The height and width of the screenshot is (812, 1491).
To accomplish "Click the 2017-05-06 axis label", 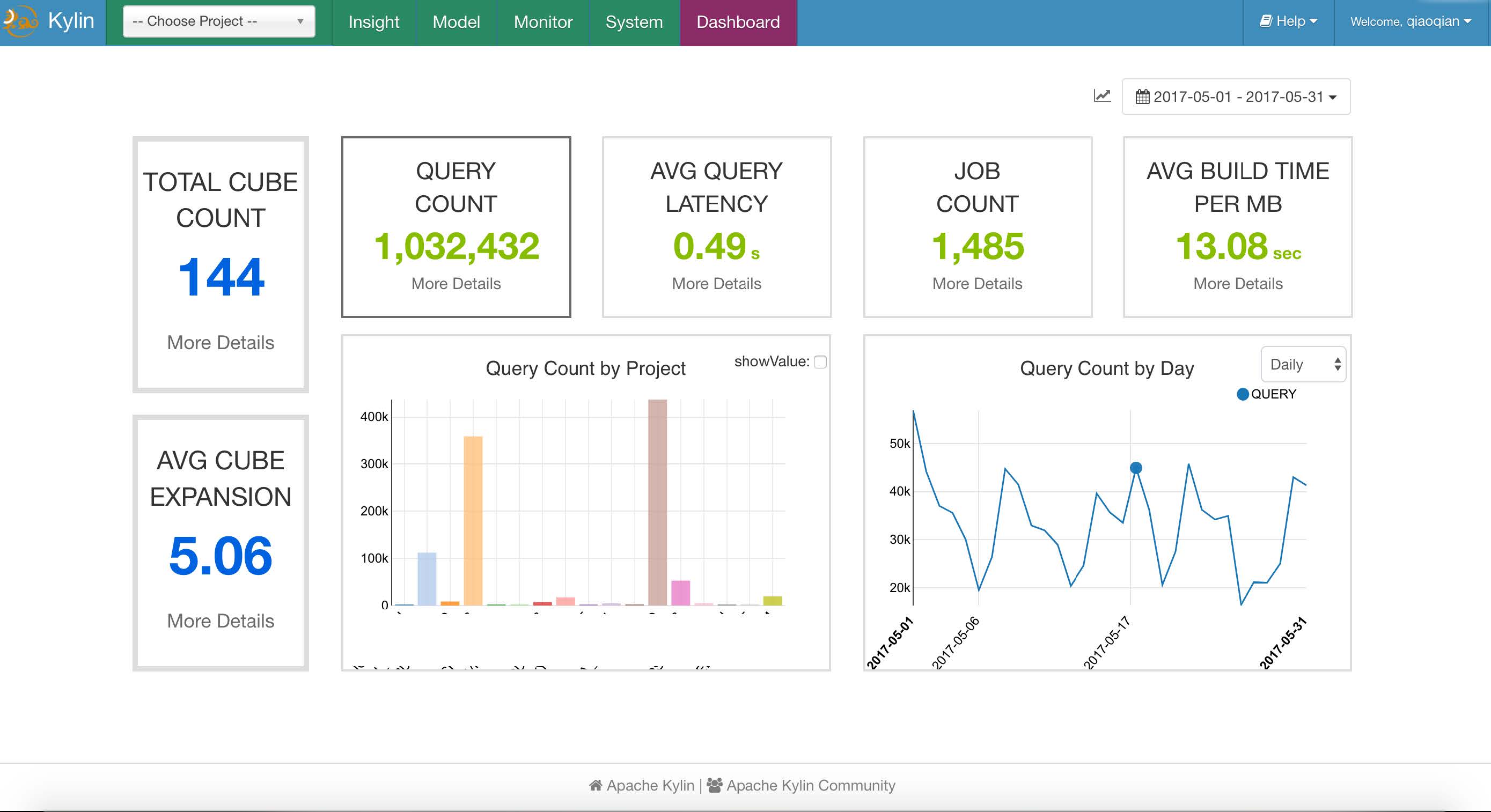I will 955,643.
